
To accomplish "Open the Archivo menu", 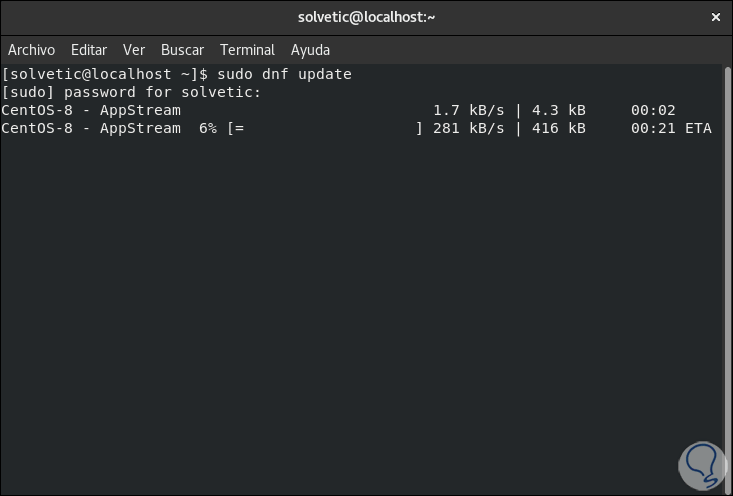I will [31, 50].
